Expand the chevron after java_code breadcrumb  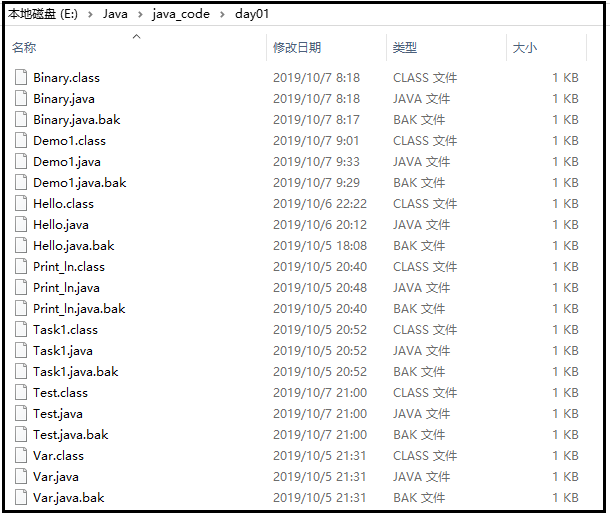point(222,15)
